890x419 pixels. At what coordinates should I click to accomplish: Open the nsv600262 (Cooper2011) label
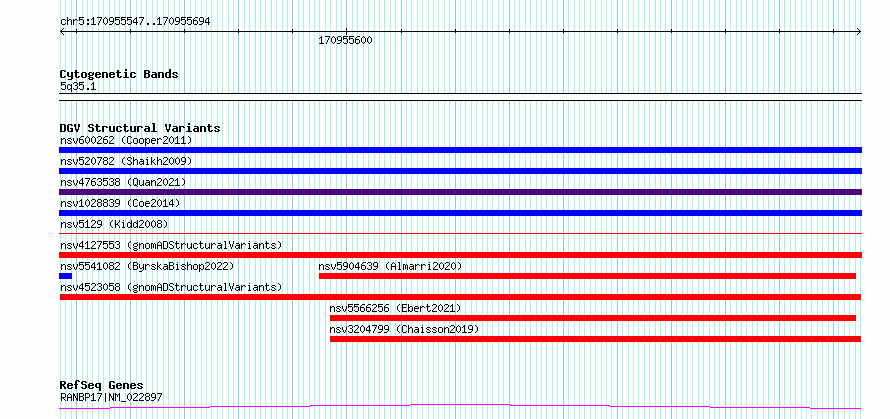[x=126, y=140]
